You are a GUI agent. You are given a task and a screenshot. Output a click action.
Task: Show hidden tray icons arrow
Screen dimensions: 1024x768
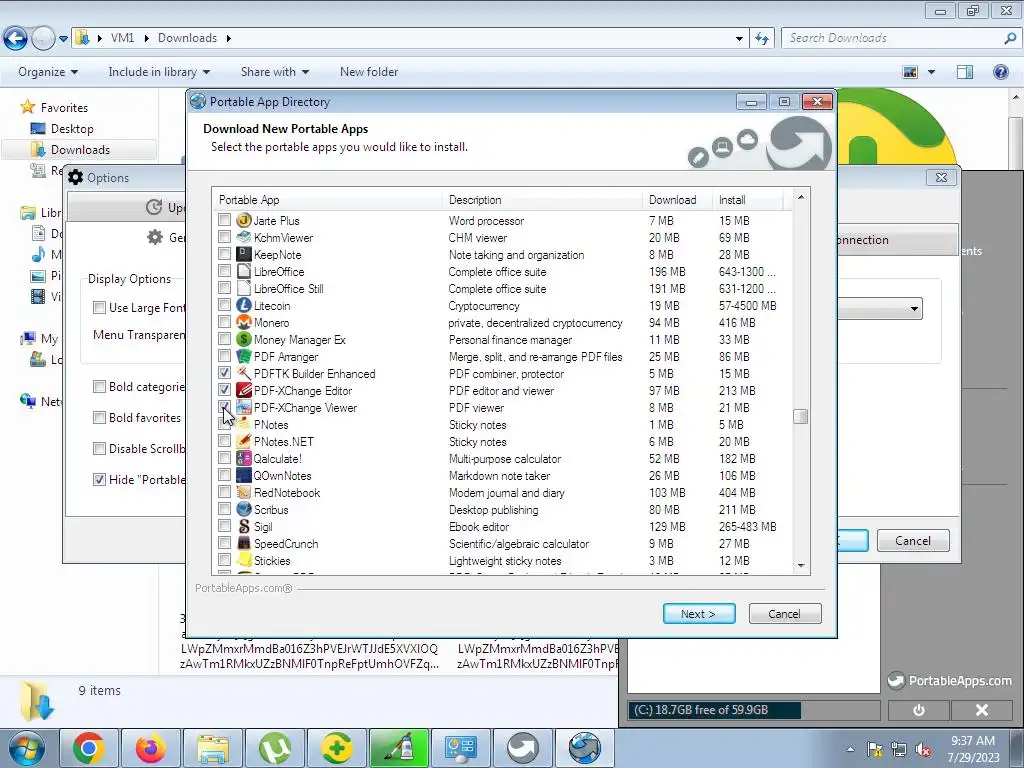(x=850, y=750)
